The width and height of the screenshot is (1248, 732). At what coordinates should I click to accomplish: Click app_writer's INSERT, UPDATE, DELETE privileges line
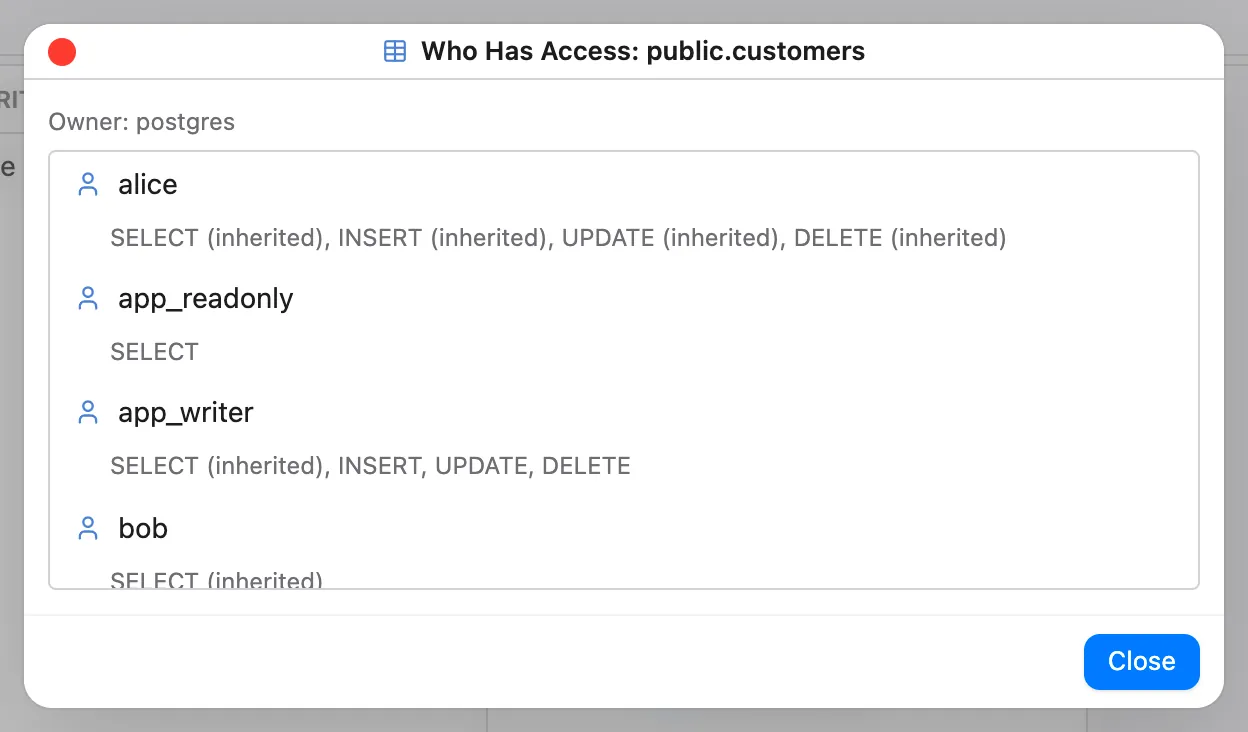[370, 466]
